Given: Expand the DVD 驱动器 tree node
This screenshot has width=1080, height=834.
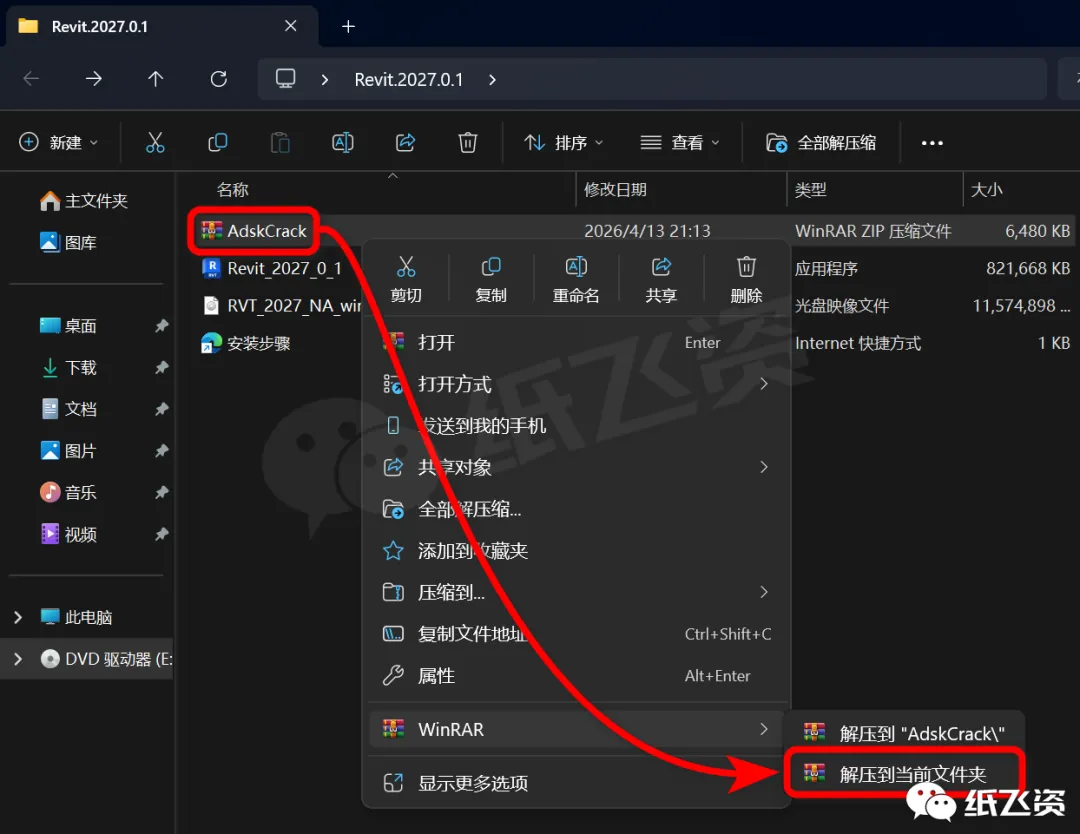Looking at the screenshot, I should click(x=18, y=659).
